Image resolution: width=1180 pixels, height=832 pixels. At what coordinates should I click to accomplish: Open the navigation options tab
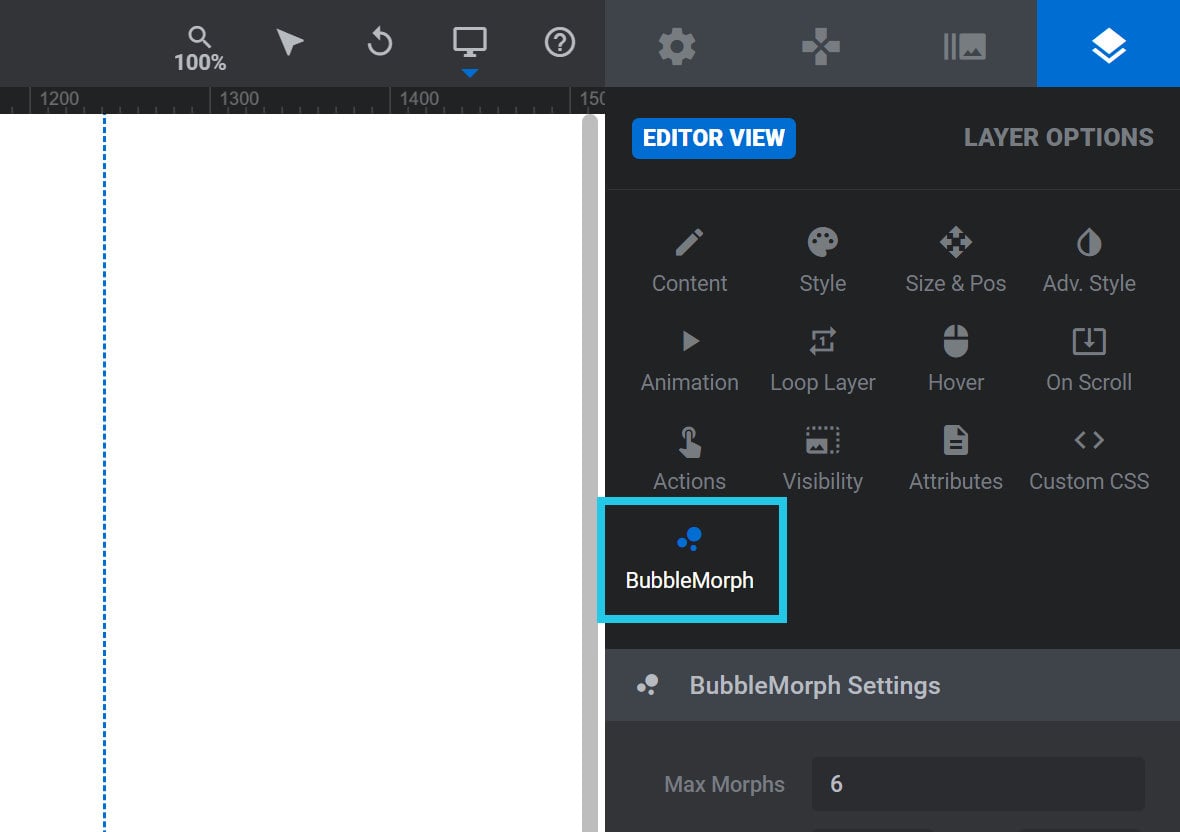[x=820, y=47]
